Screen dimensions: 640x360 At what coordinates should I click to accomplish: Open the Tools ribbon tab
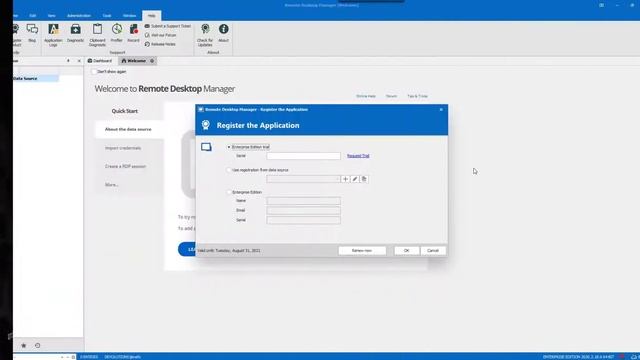pos(107,16)
